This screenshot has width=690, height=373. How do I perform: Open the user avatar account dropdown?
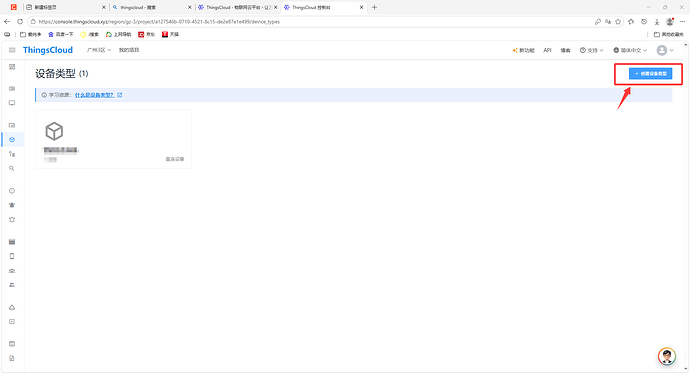click(665, 50)
